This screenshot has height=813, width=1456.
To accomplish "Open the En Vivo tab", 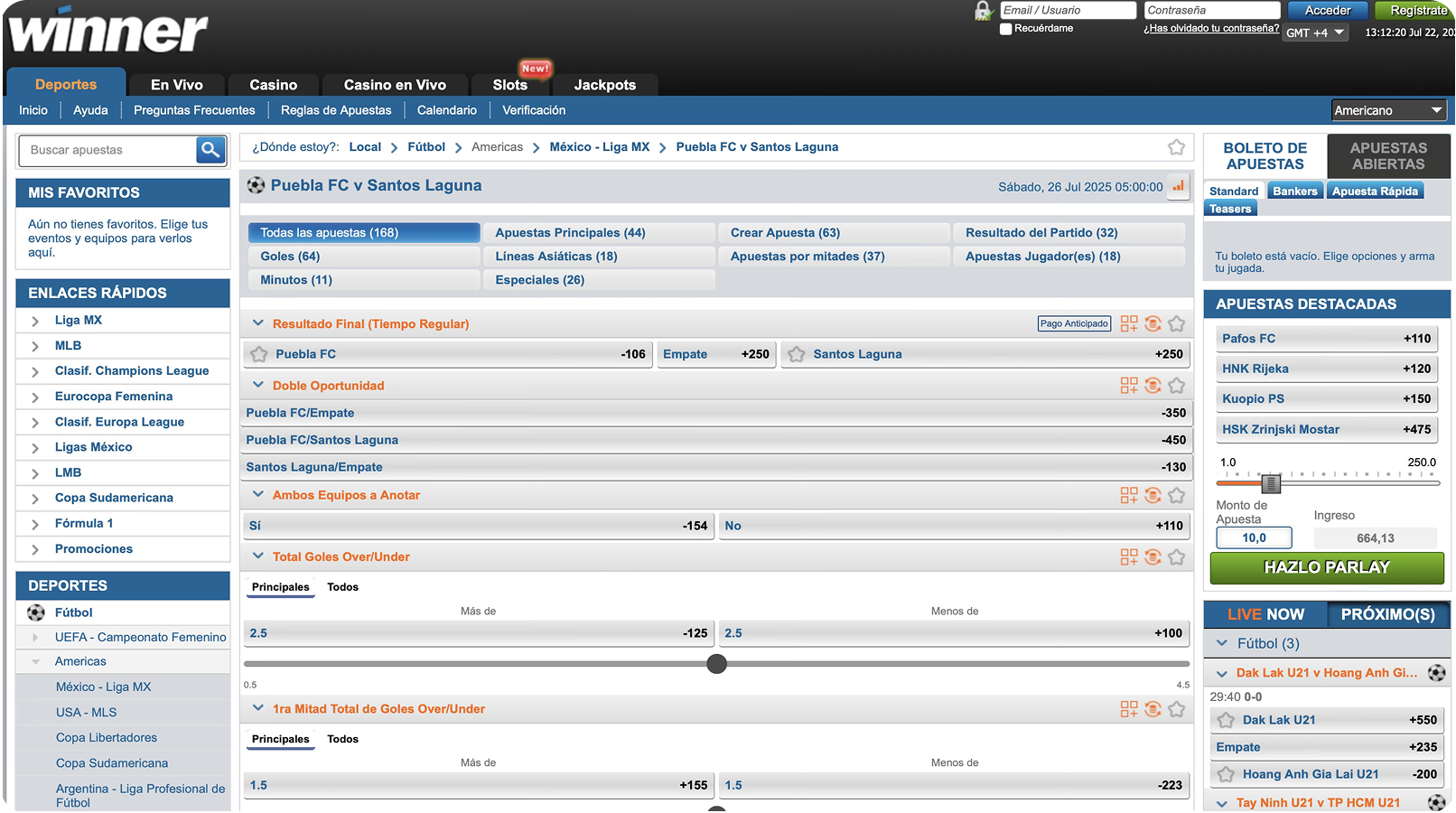I will (x=177, y=85).
